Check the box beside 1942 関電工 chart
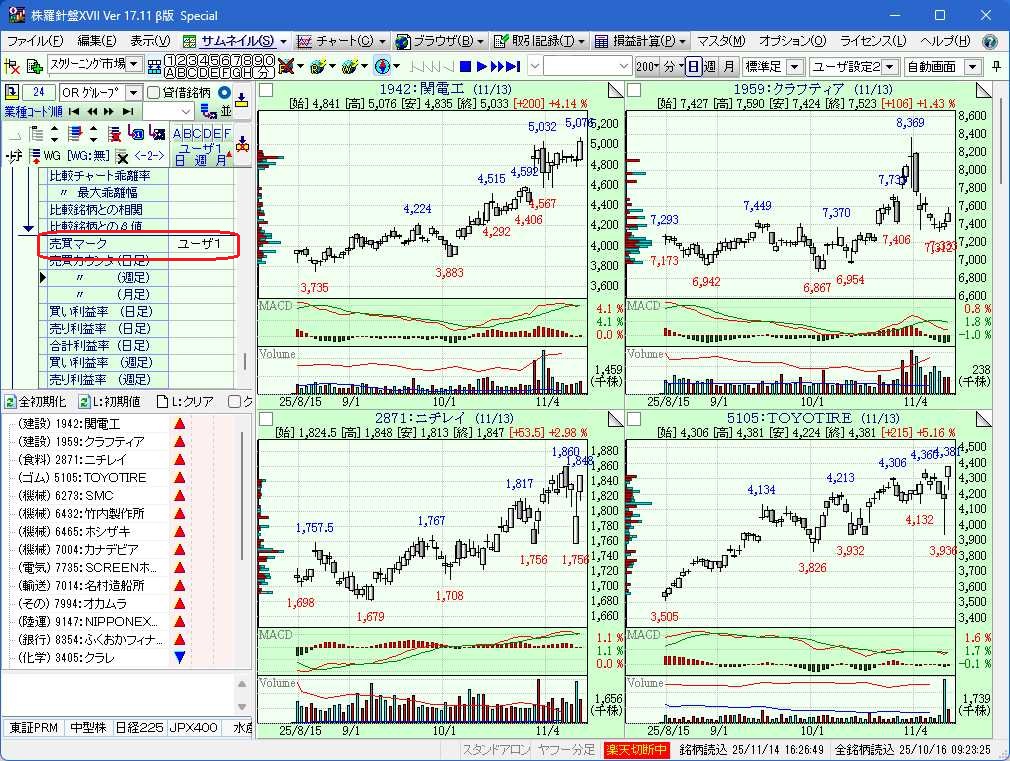The image size is (1010, 761). click(x=266, y=90)
